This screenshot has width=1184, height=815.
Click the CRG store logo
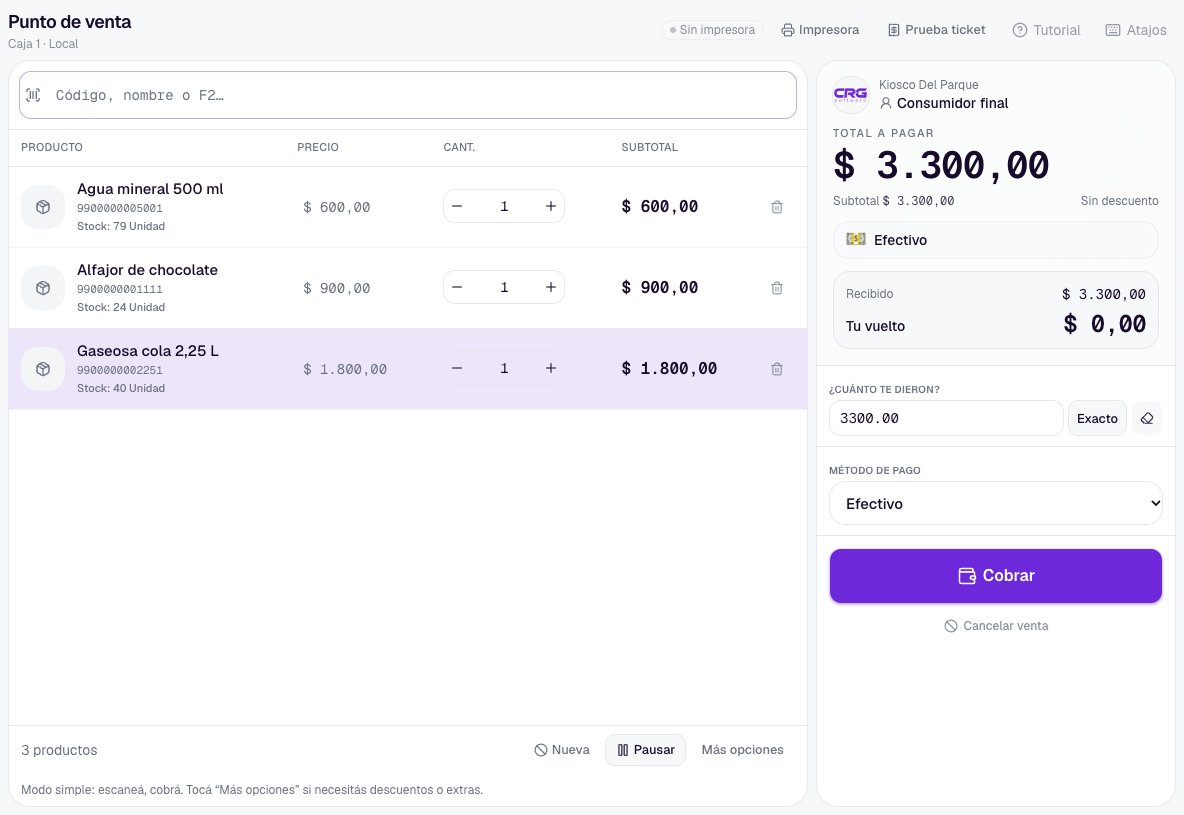click(850, 95)
